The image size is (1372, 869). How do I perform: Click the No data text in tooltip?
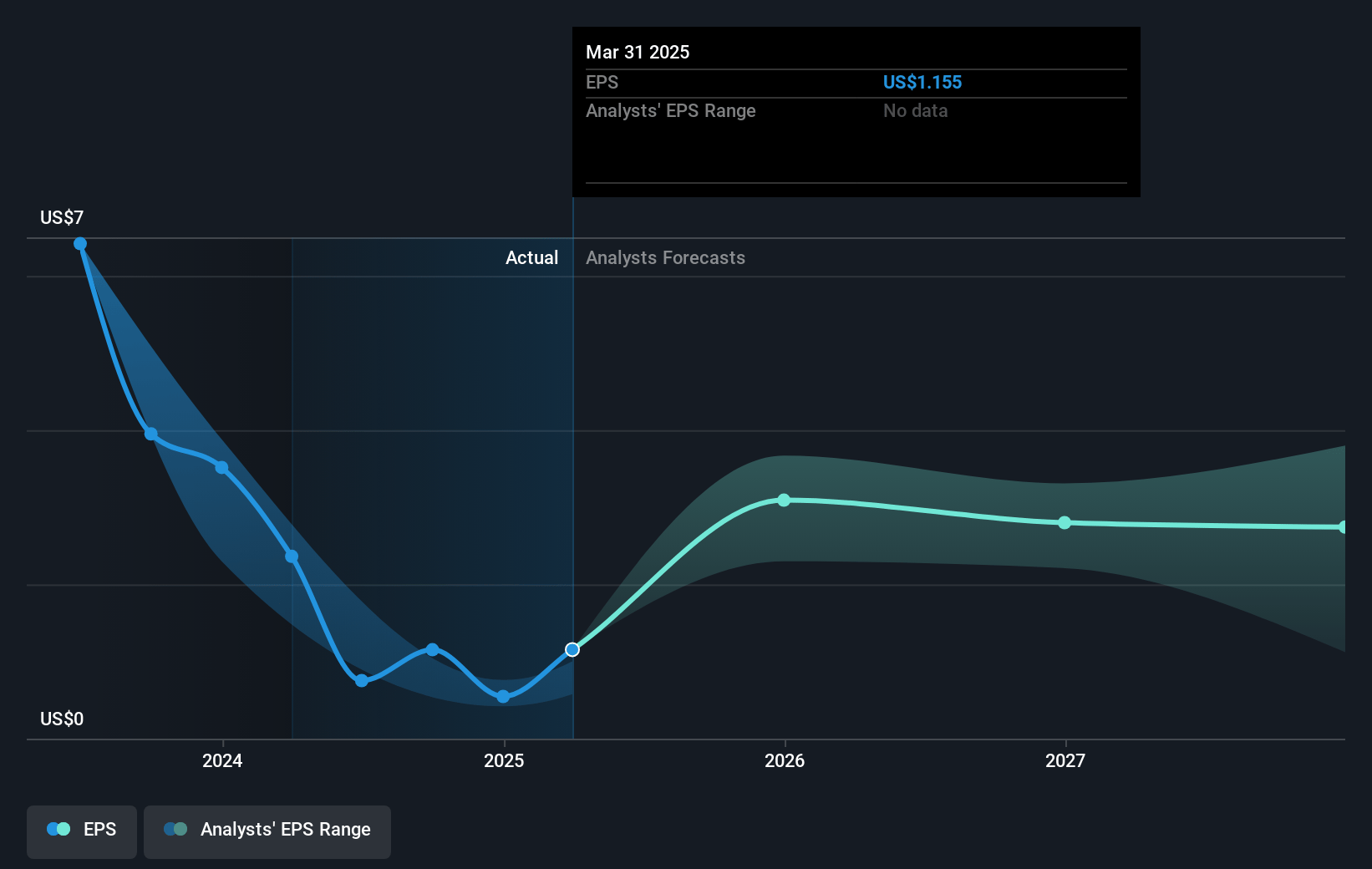coord(915,110)
